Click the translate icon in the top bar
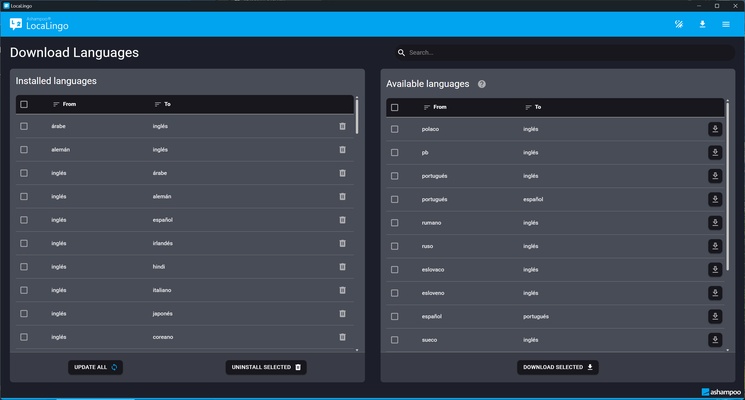Screen dimensions: 745x400 click(x=679, y=24)
